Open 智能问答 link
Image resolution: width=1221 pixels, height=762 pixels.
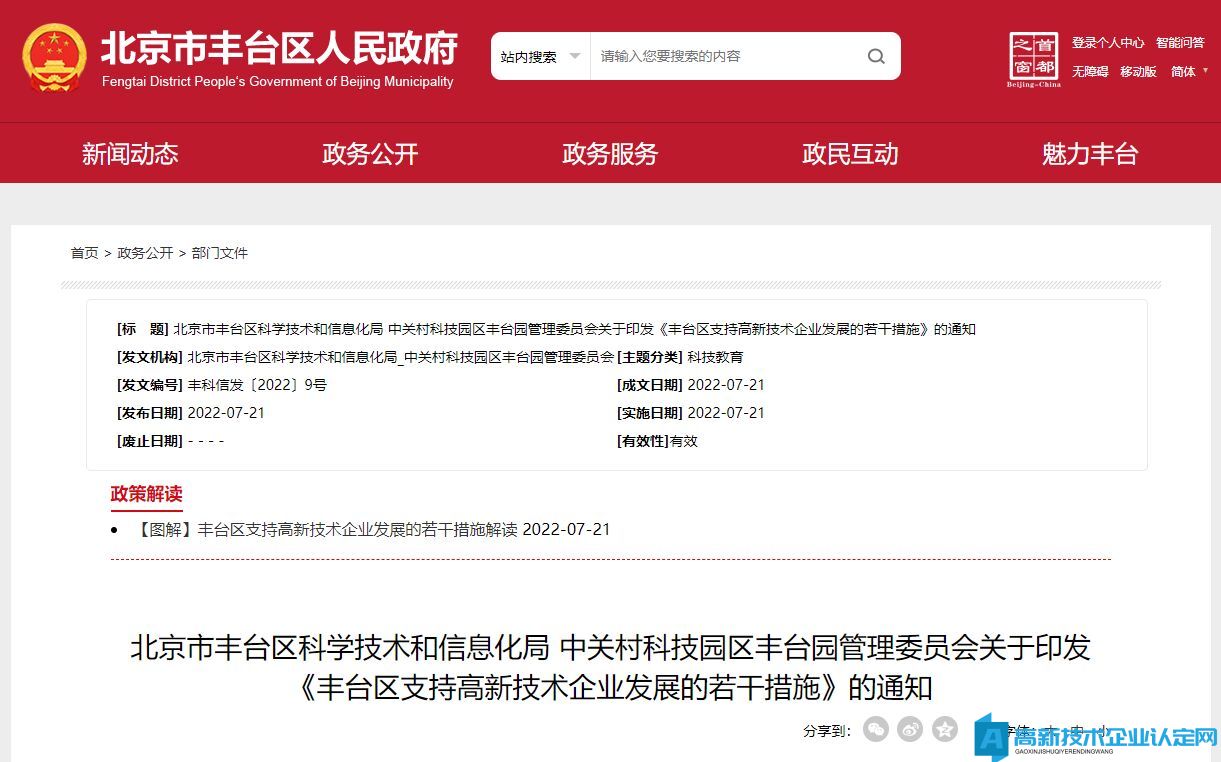click(1180, 43)
